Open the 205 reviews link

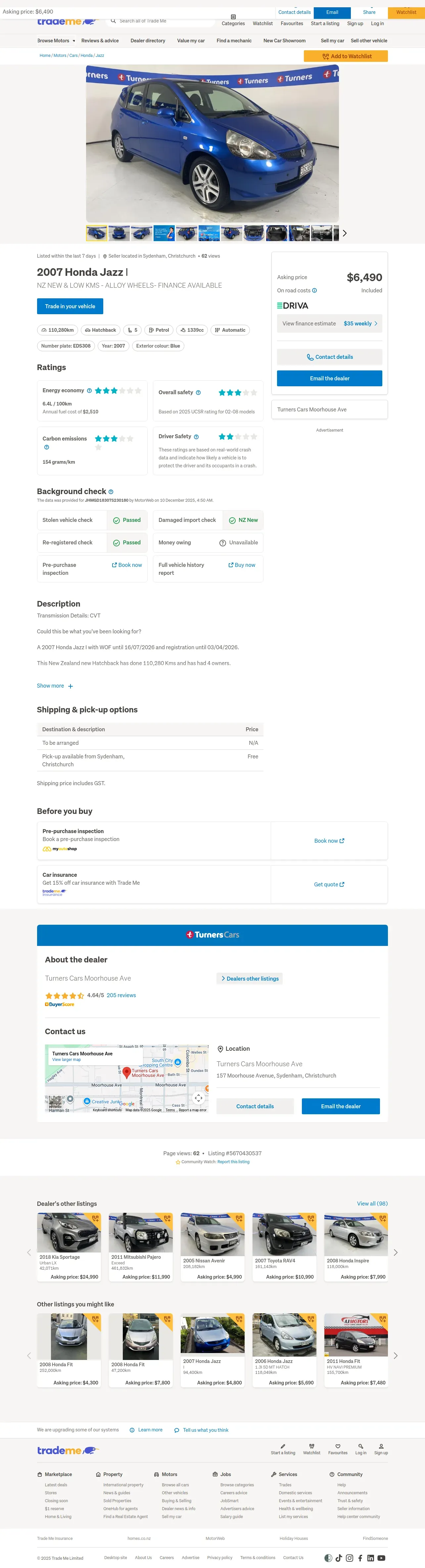(x=121, y=995)
